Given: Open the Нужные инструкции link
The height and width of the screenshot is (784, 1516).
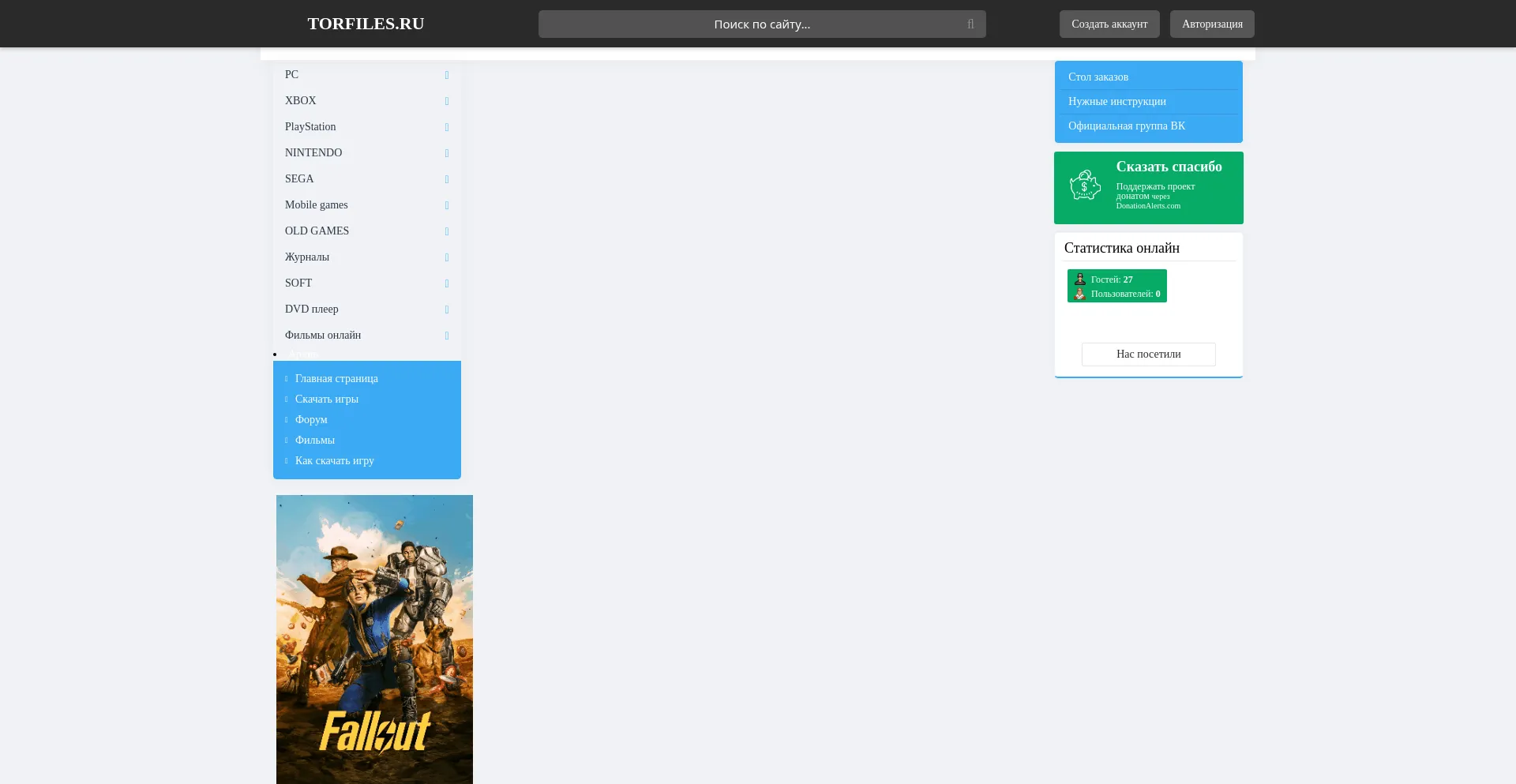Looking at the screenshot, I should point(1116,101).
